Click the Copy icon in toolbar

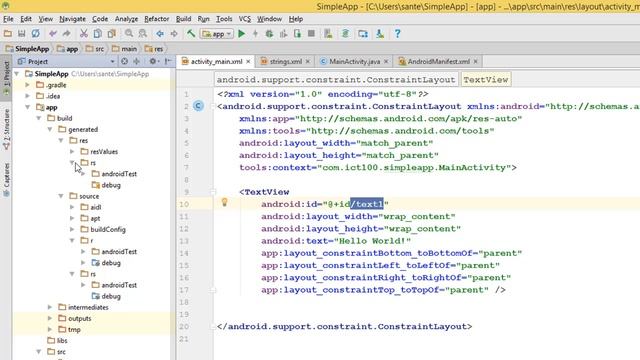(x=98, y=34)
